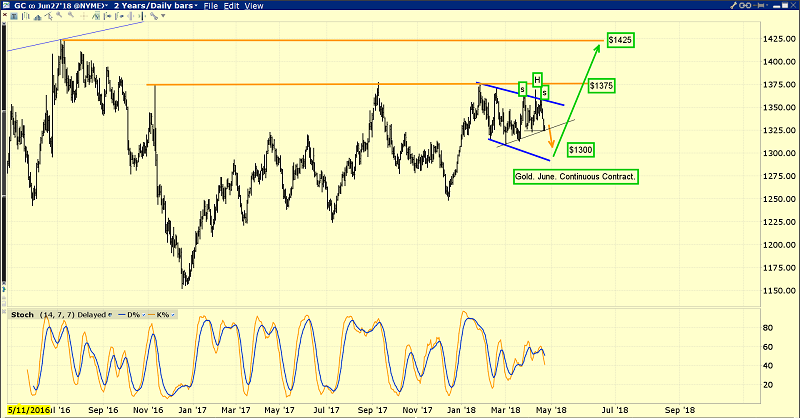The height and width of the screenshot is (418, 800).
Task: Click the Stoch Delayed indicator settings dot
Action: click(110, 315)
